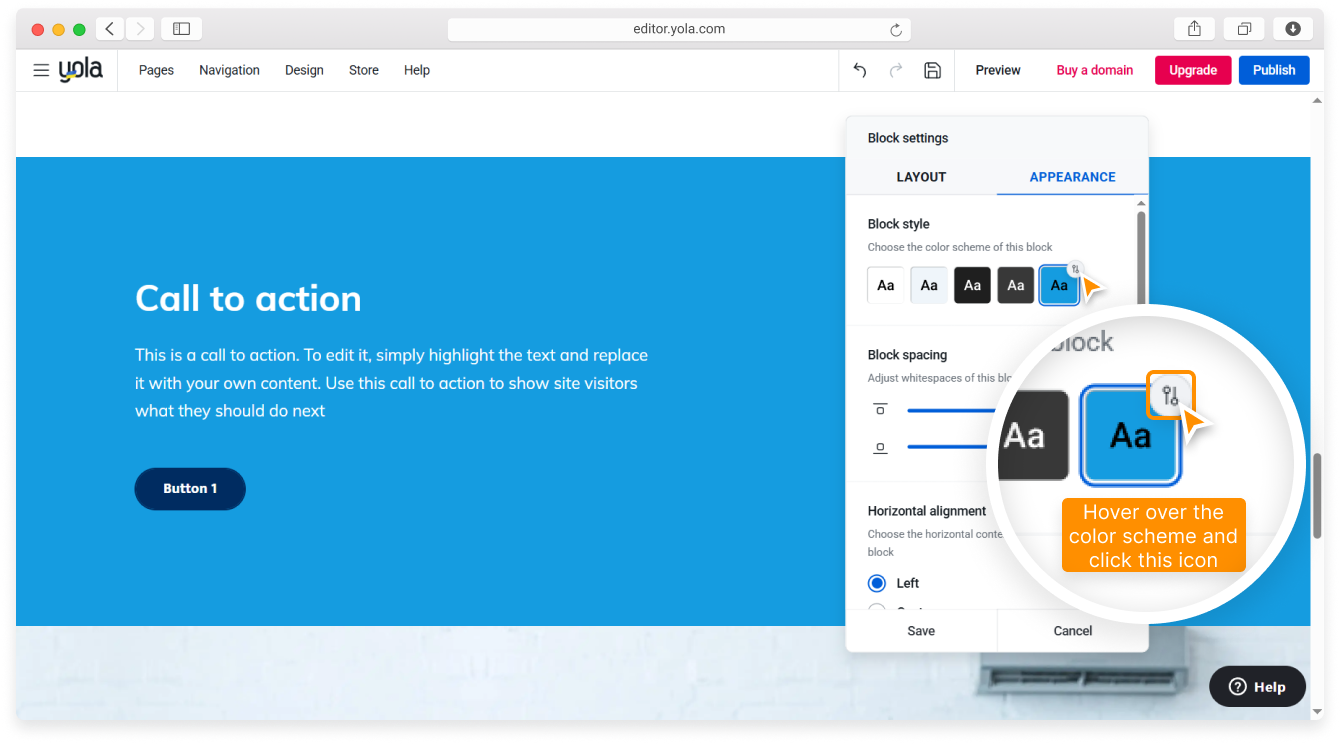The width and height of the screenshot is (1340, 744).
Task: Click the color scheme customize icon on blue swatch
Action: 1075,269
